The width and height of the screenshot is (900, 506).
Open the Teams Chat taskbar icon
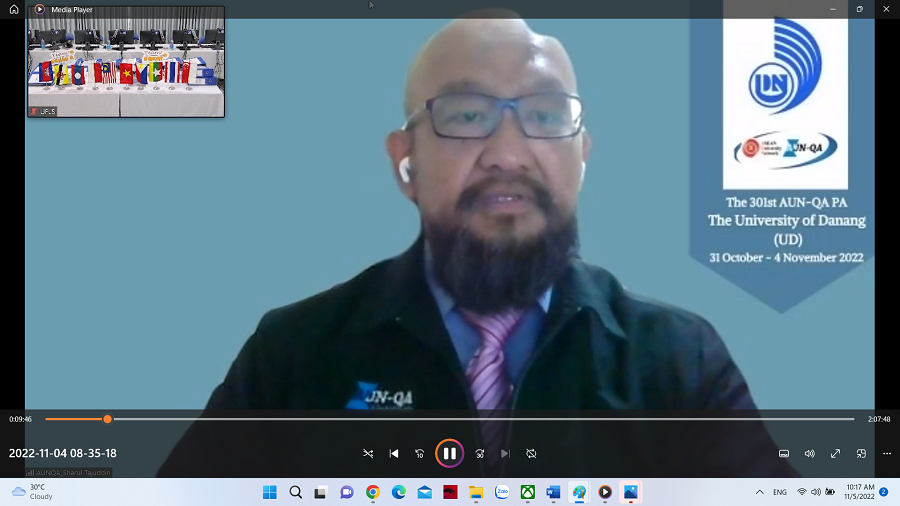pos(347,492)
